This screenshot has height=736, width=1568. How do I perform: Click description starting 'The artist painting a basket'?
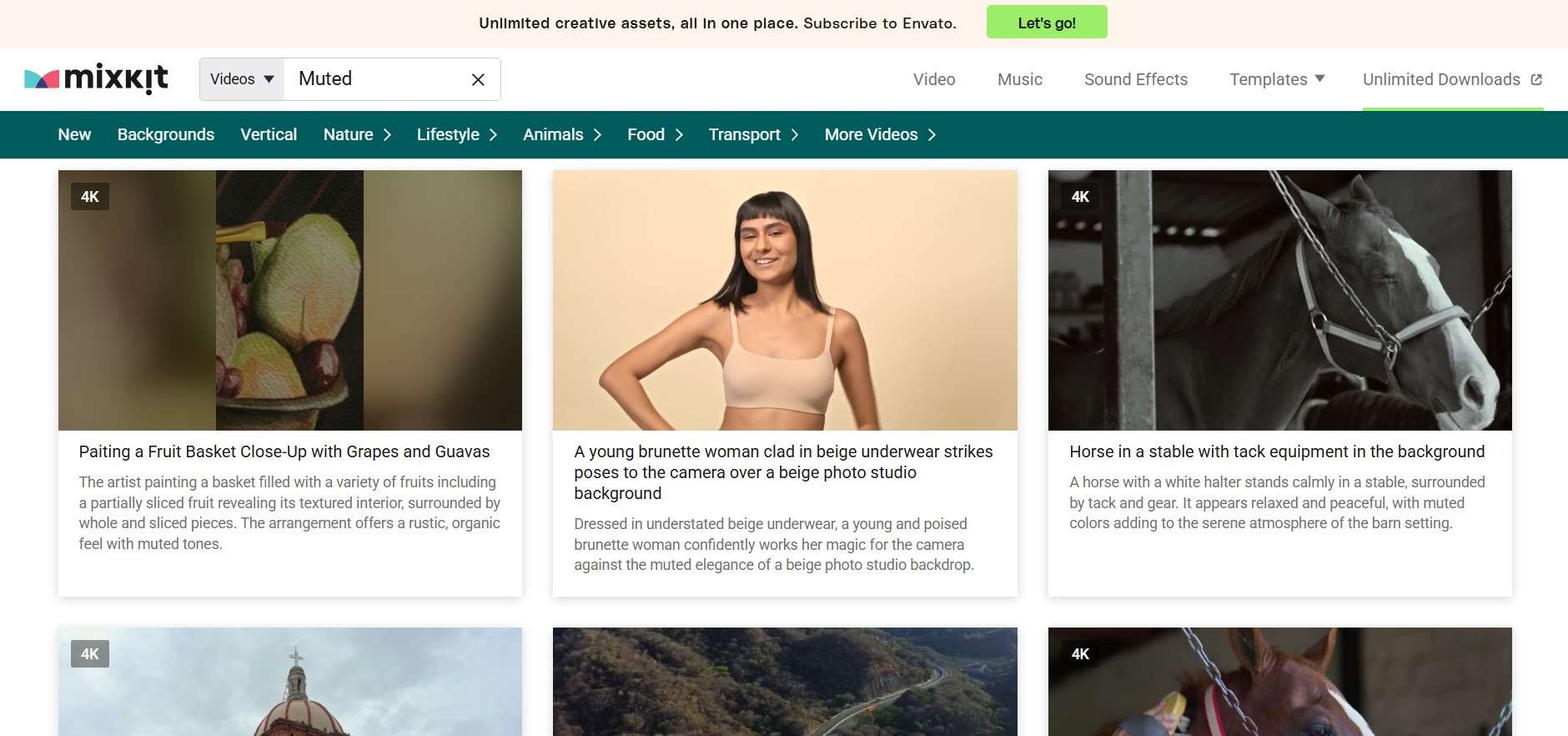(x=289, y=512)
